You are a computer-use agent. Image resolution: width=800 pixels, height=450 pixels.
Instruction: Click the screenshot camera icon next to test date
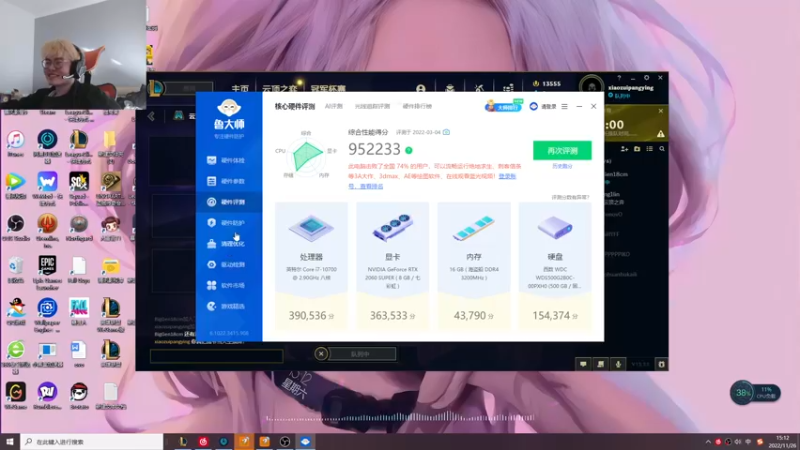(446, 132)
